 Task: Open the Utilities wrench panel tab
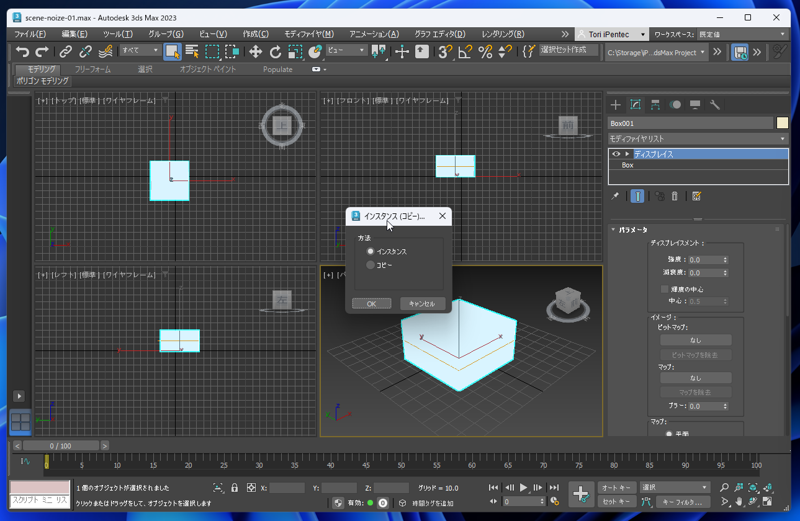(715, 105)
